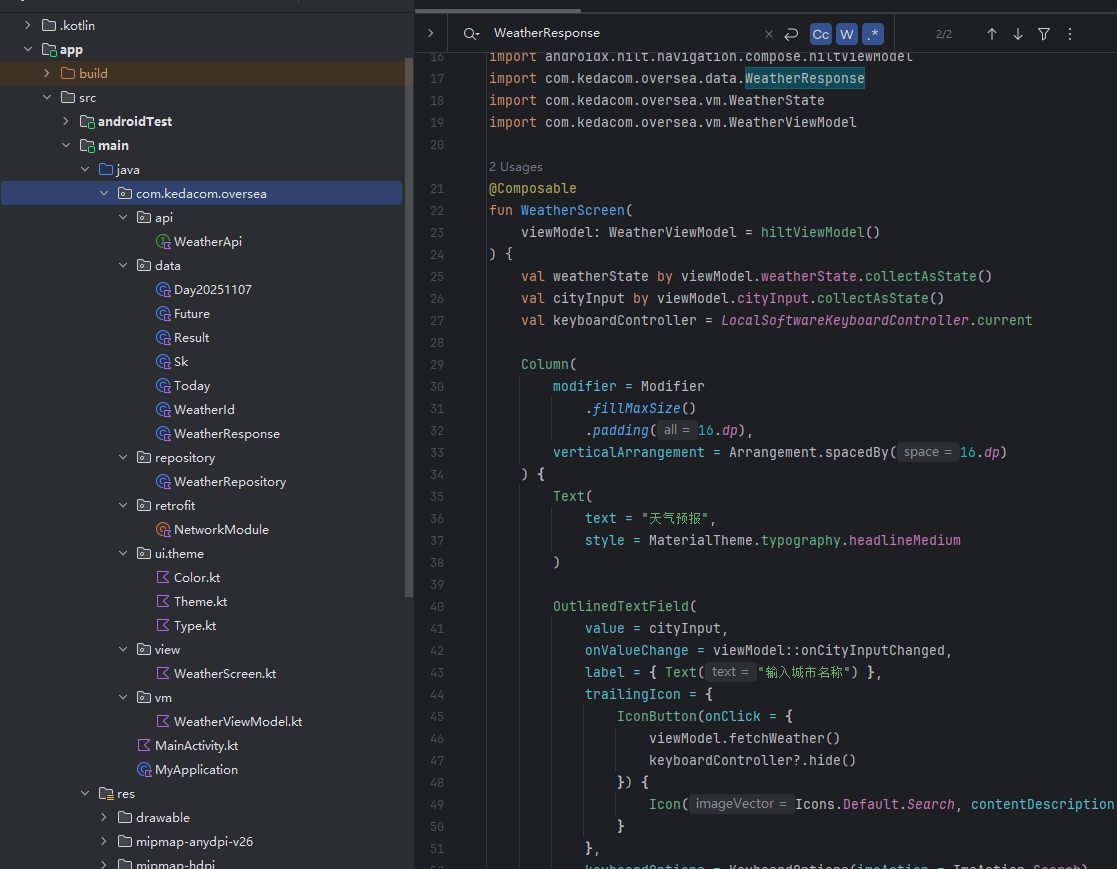This screenshot has height=869, width=1117.
Task: Click hiltViewModel() call on line 23
Action: (x=820, y=232)
